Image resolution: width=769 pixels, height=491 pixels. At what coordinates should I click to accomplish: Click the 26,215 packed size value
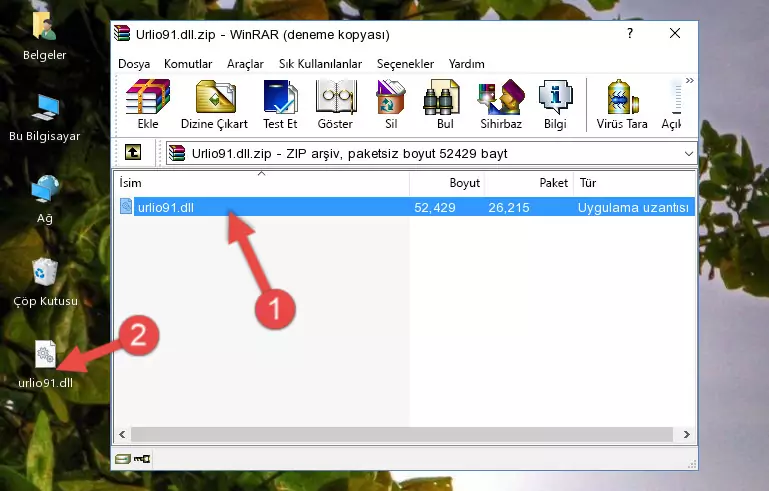(509, 207)
